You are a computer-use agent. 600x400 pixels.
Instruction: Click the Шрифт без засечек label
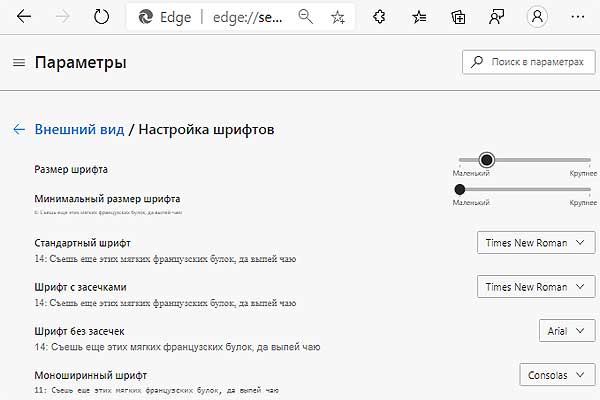79,331
